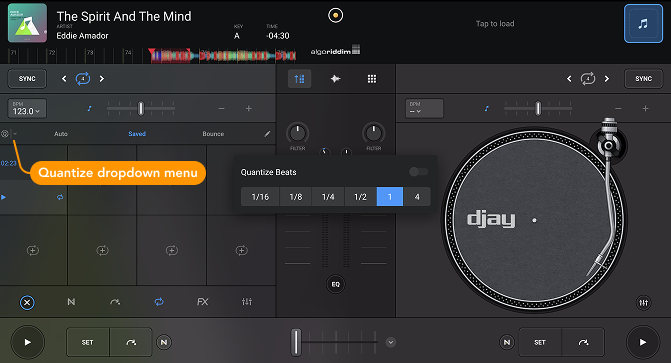Screen dimensions: 671x363
Task: Open the left deck FX tool
Action: pyautogui.click(x=202, y=302)
